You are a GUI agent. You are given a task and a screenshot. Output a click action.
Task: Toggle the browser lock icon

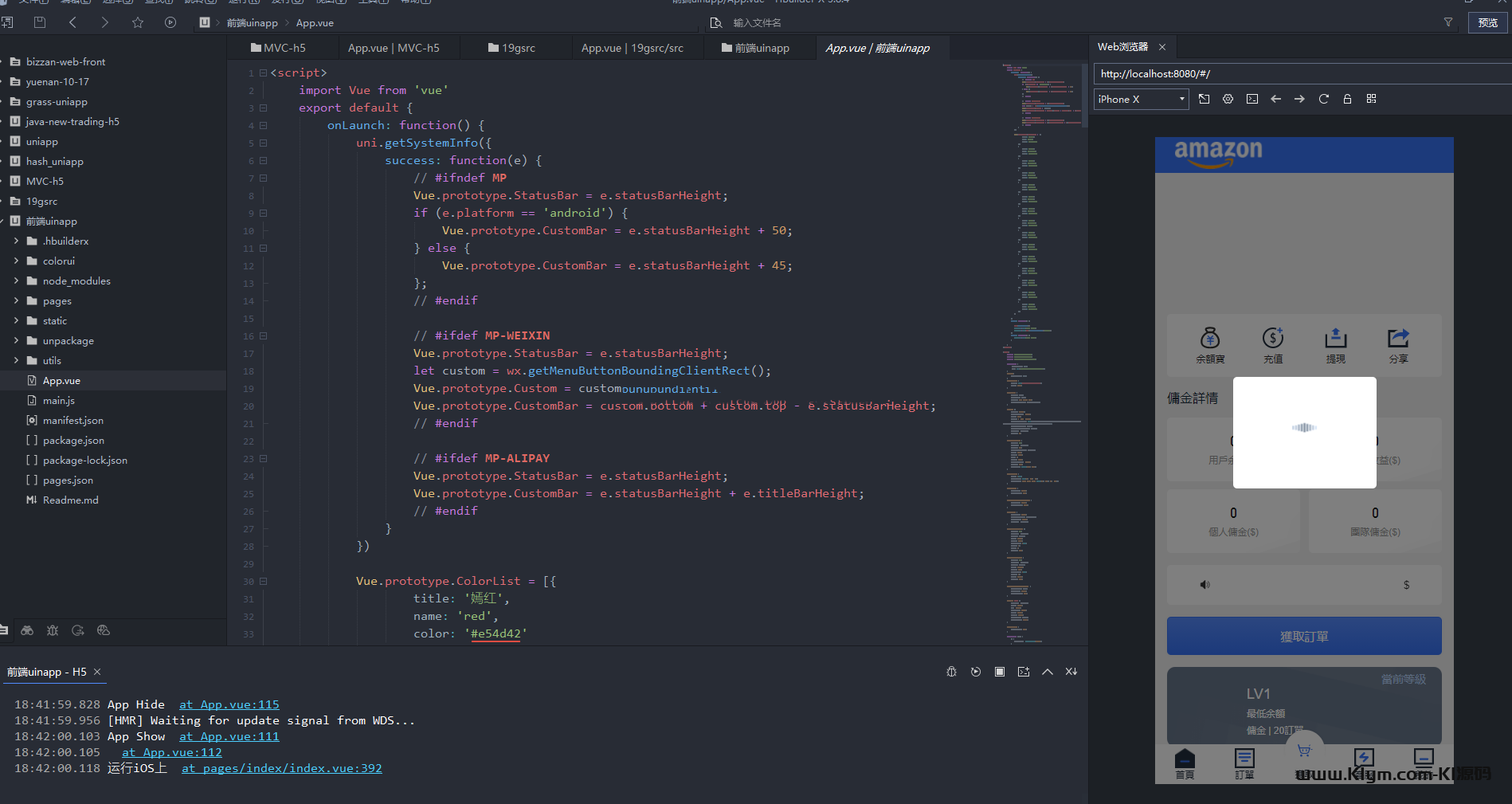point(1347,99)
